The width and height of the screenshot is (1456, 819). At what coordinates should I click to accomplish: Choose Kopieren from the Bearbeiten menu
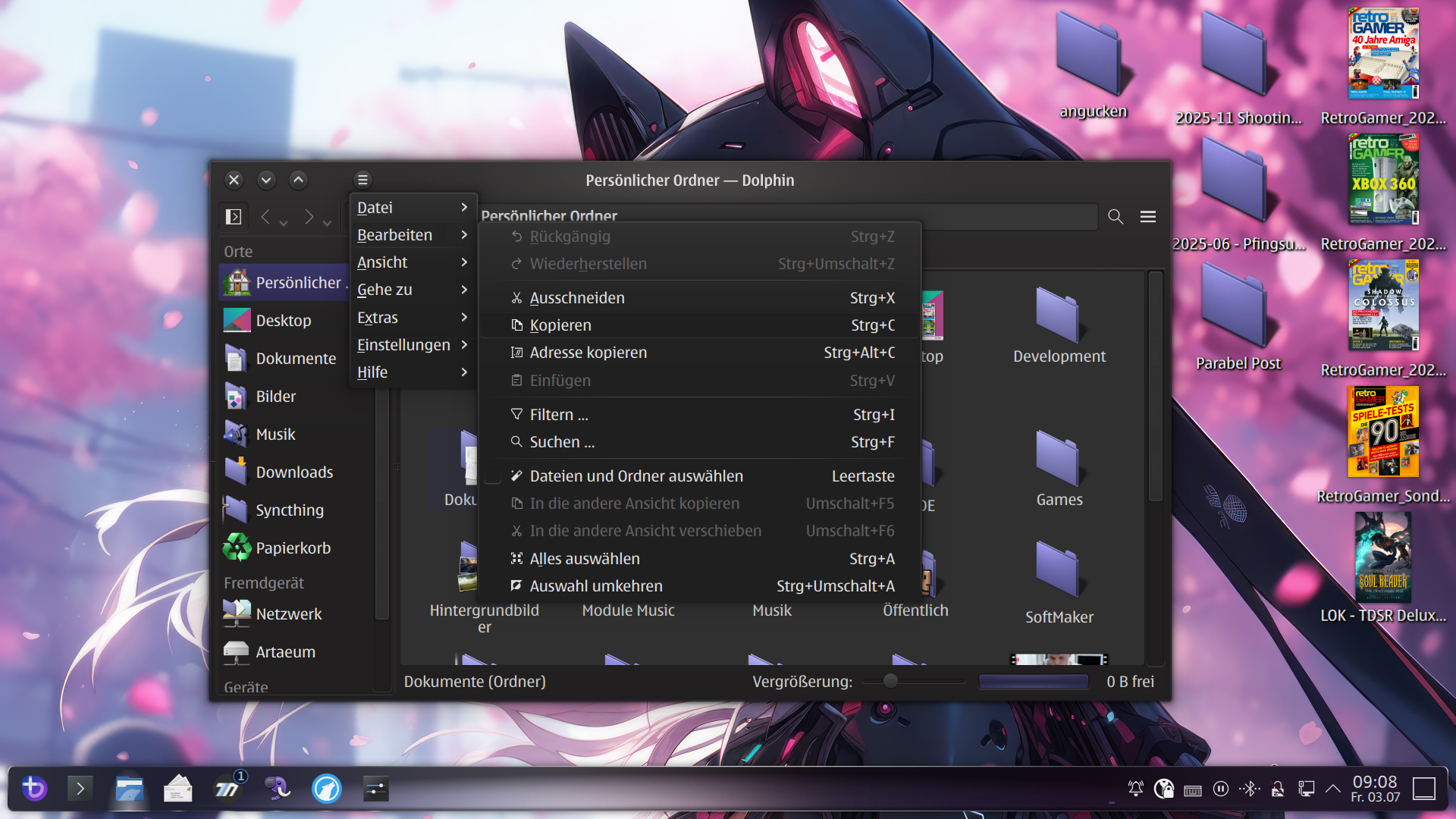[700, 325]
